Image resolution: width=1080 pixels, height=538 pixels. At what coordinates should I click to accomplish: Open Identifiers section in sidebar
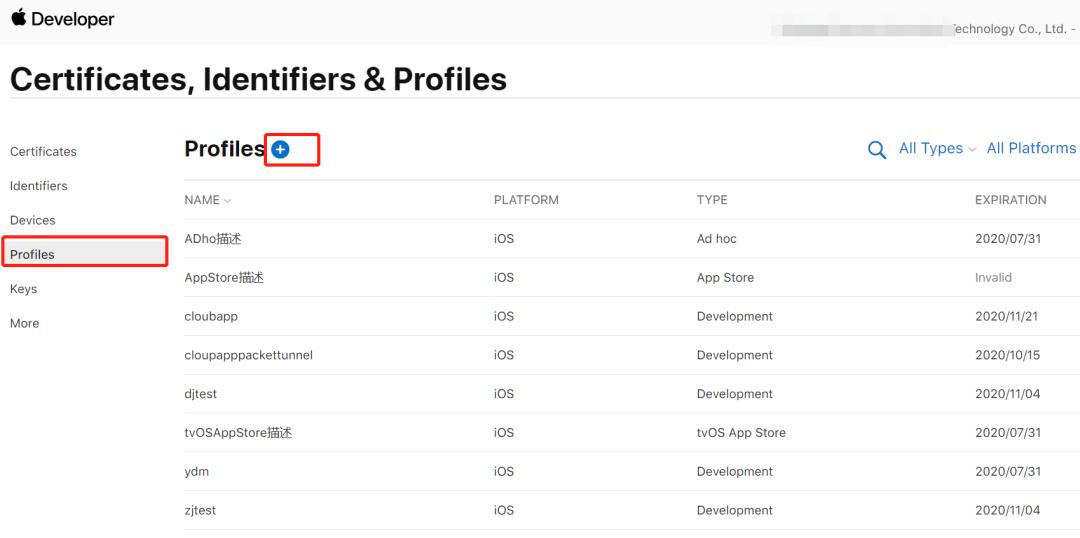[x=39, y=186]
